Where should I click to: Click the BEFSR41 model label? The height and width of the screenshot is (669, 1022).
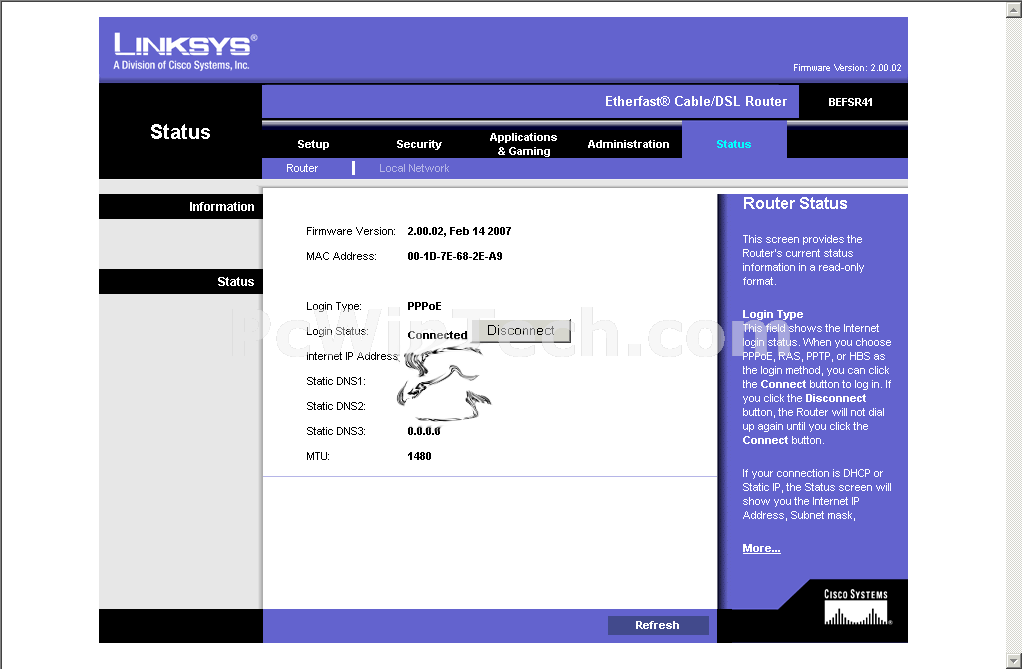pyautogui.click(x=850, y=102)
